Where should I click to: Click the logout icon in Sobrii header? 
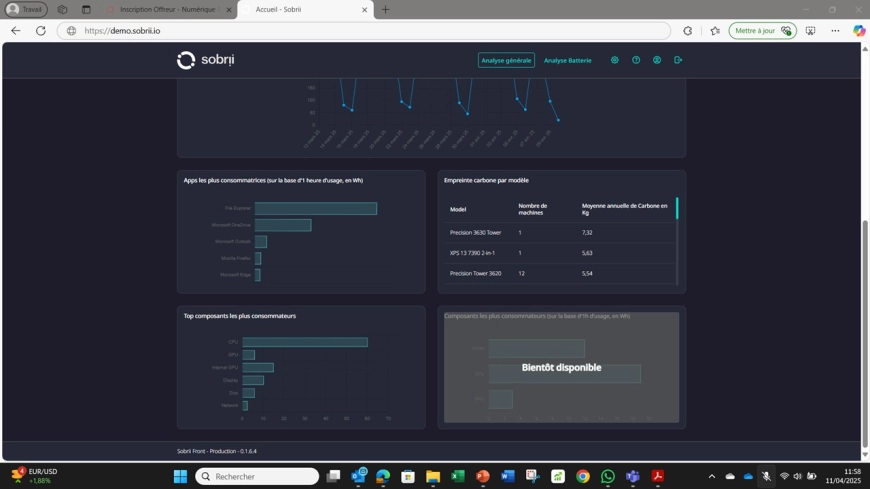[x=678, y=60]
